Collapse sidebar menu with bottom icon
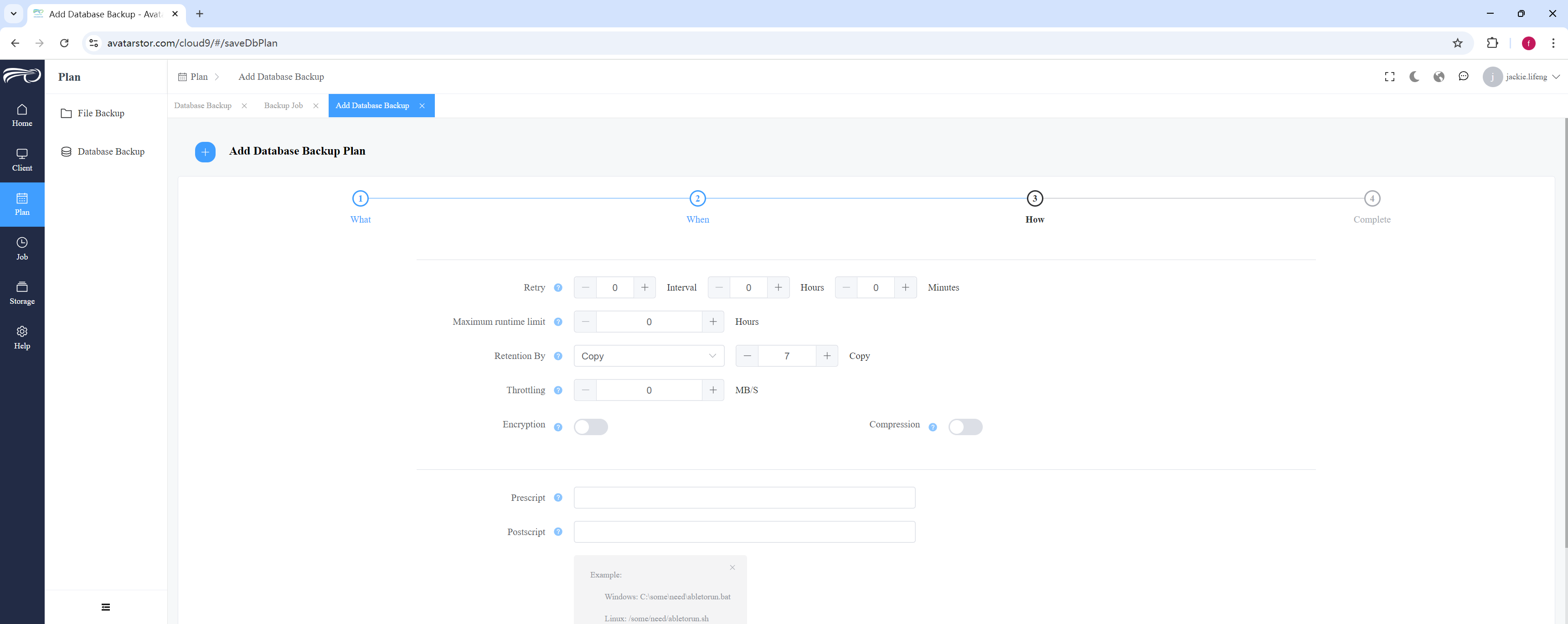This screenshot has height=624, width=1568. point(106,607)
